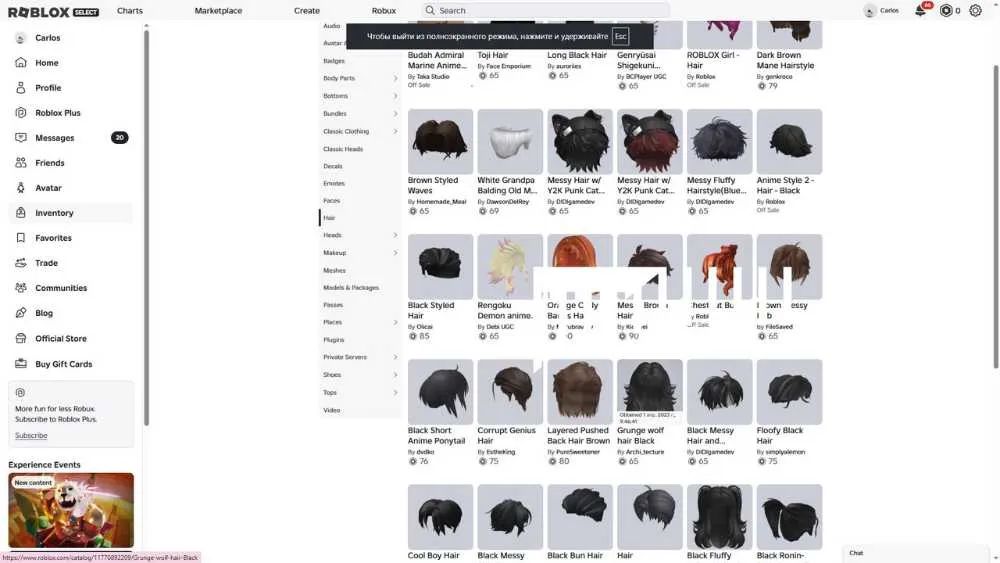Click the Inventory backpack icon
Viewport: 1000px width, 563px height.
click(21, 212)
